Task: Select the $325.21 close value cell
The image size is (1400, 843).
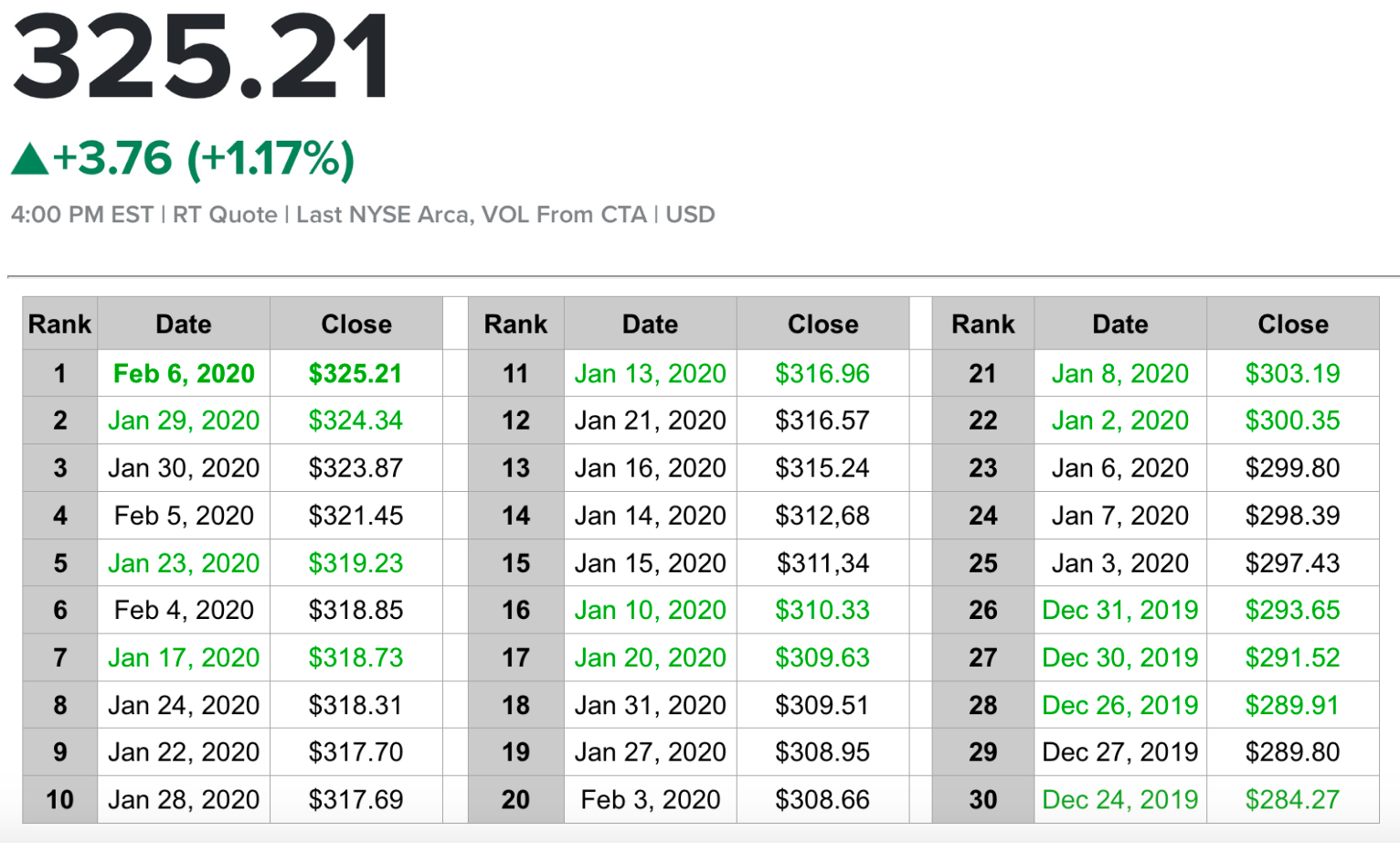Action: tap(355, 373)
